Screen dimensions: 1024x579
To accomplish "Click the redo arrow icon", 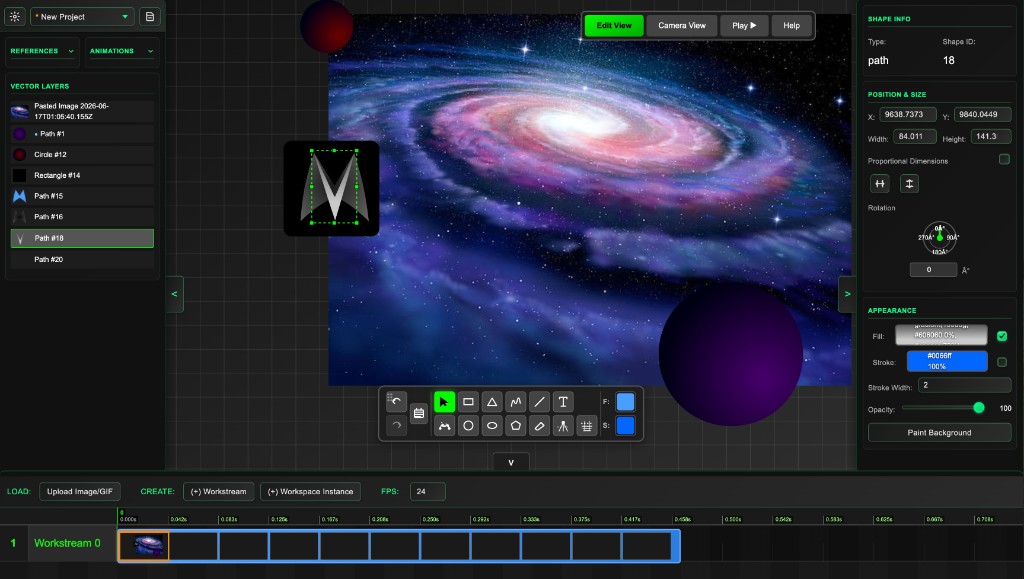I will pyautogui.click(x=396, y=426).
